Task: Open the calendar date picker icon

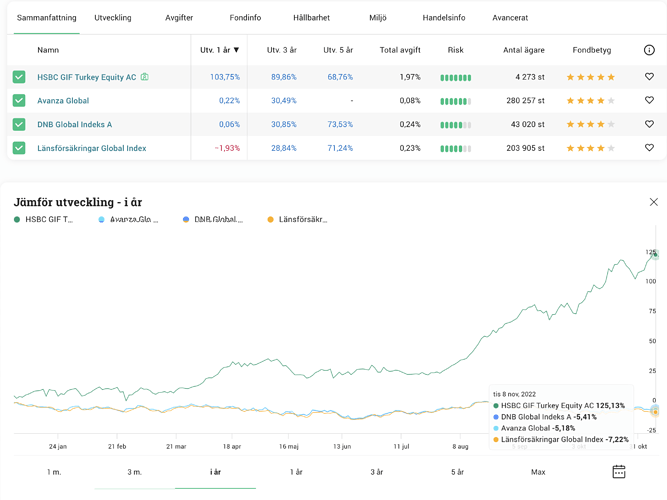Action: (x=619, y=471)
